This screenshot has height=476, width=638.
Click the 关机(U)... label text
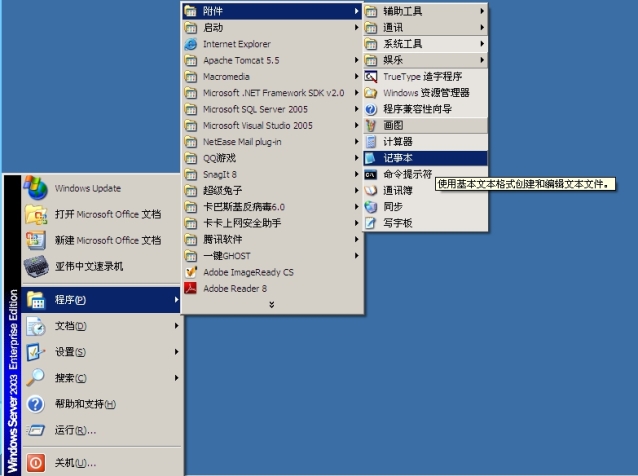click(x=75, y=463)
